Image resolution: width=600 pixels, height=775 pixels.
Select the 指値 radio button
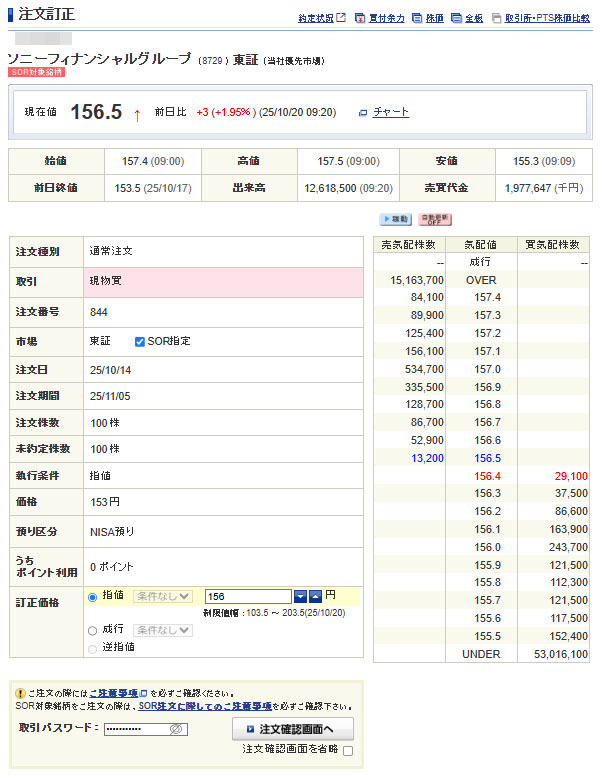tap(93, 597)
